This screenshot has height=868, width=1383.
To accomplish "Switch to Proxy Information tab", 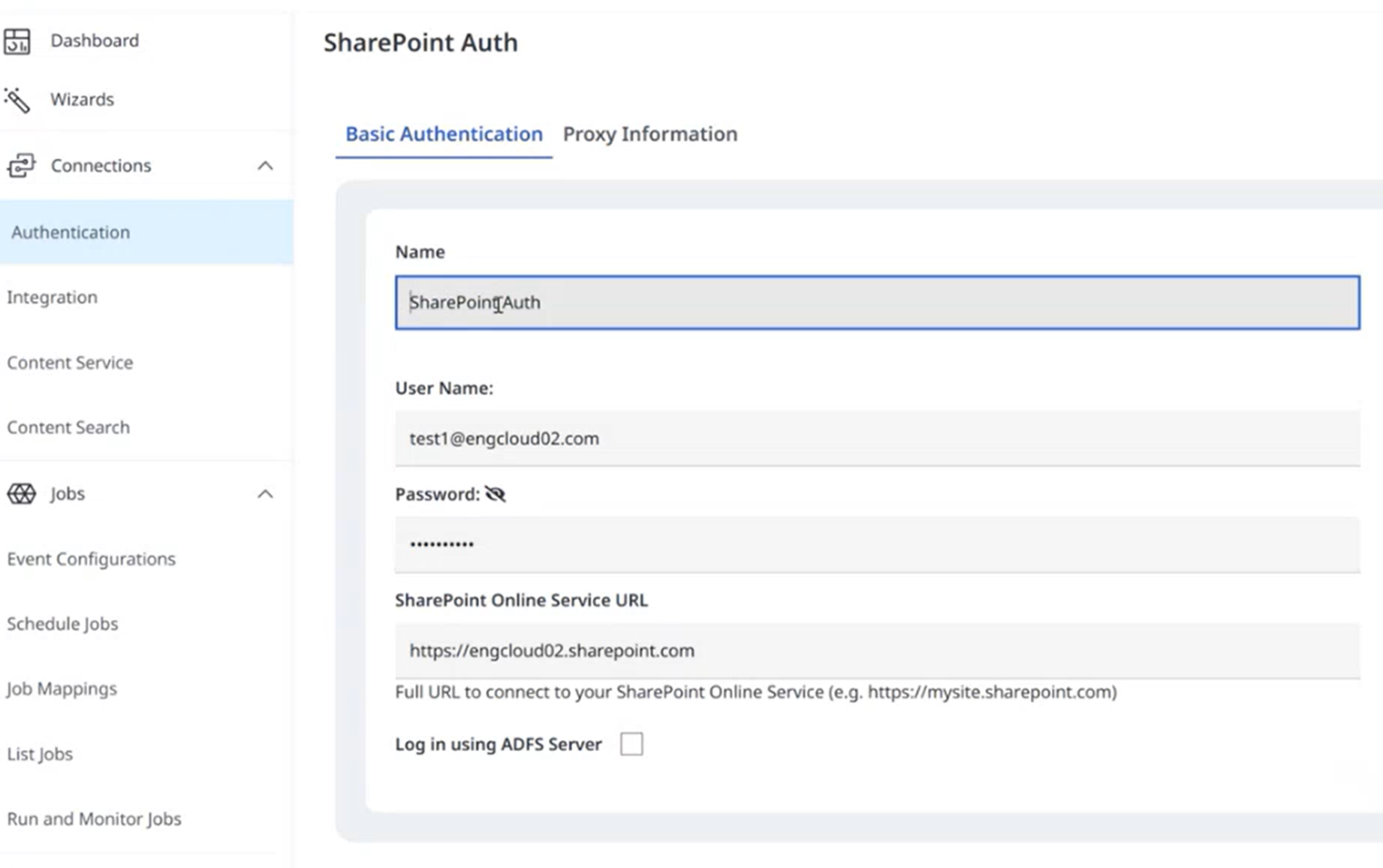I will click(650, 134).
